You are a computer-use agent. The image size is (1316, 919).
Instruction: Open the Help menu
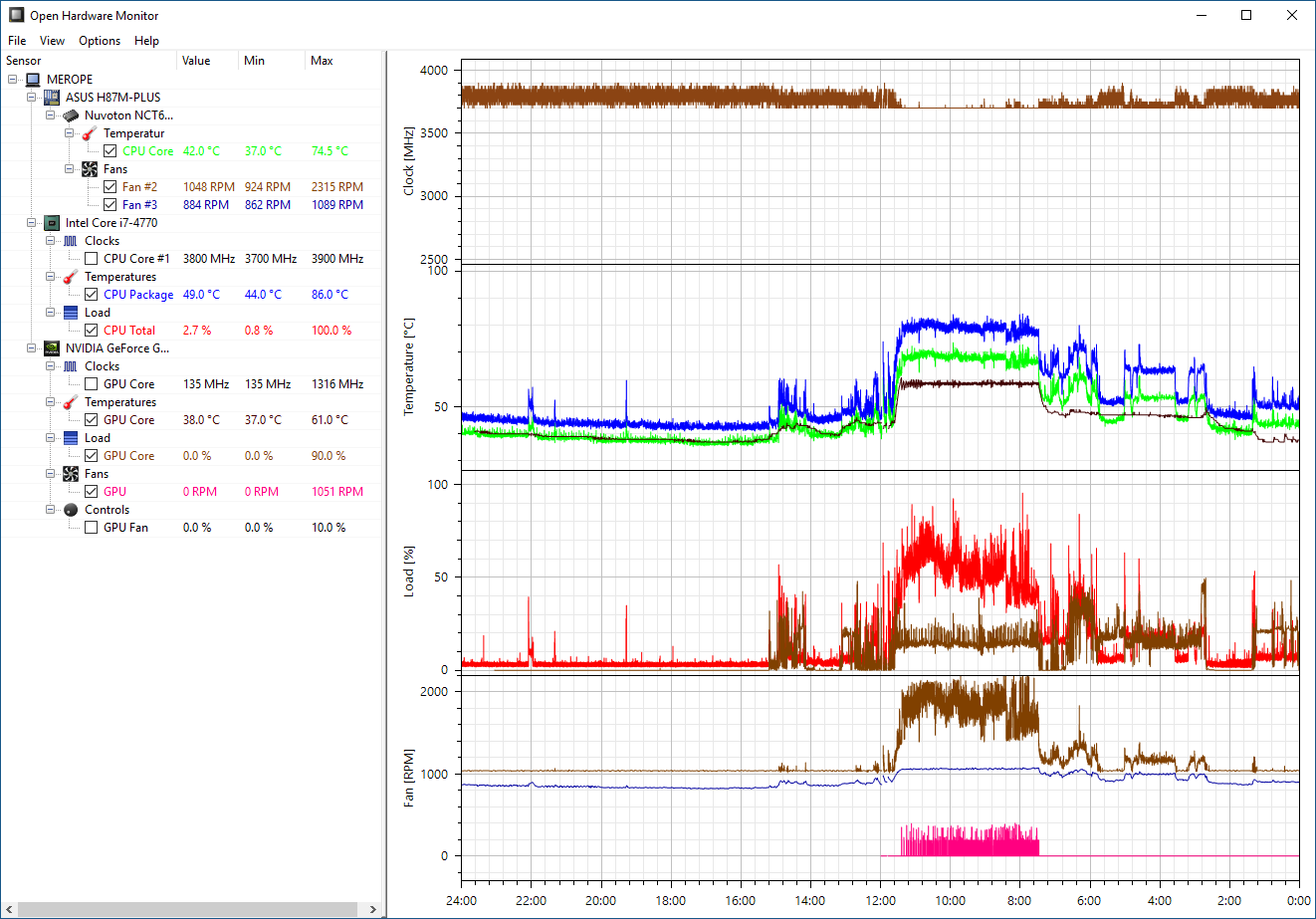click(146, 41)
